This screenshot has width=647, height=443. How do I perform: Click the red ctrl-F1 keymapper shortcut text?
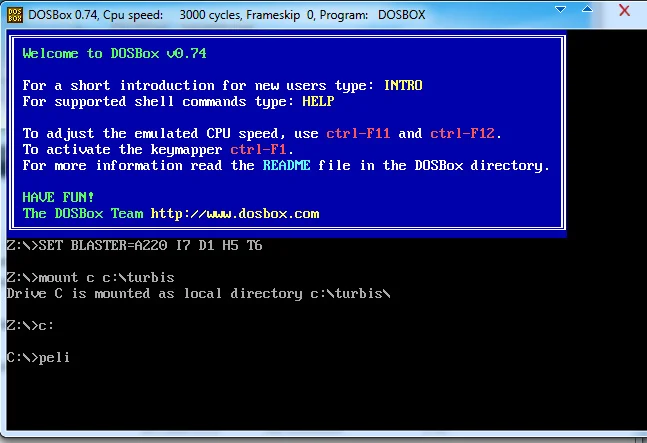point(258,149)
